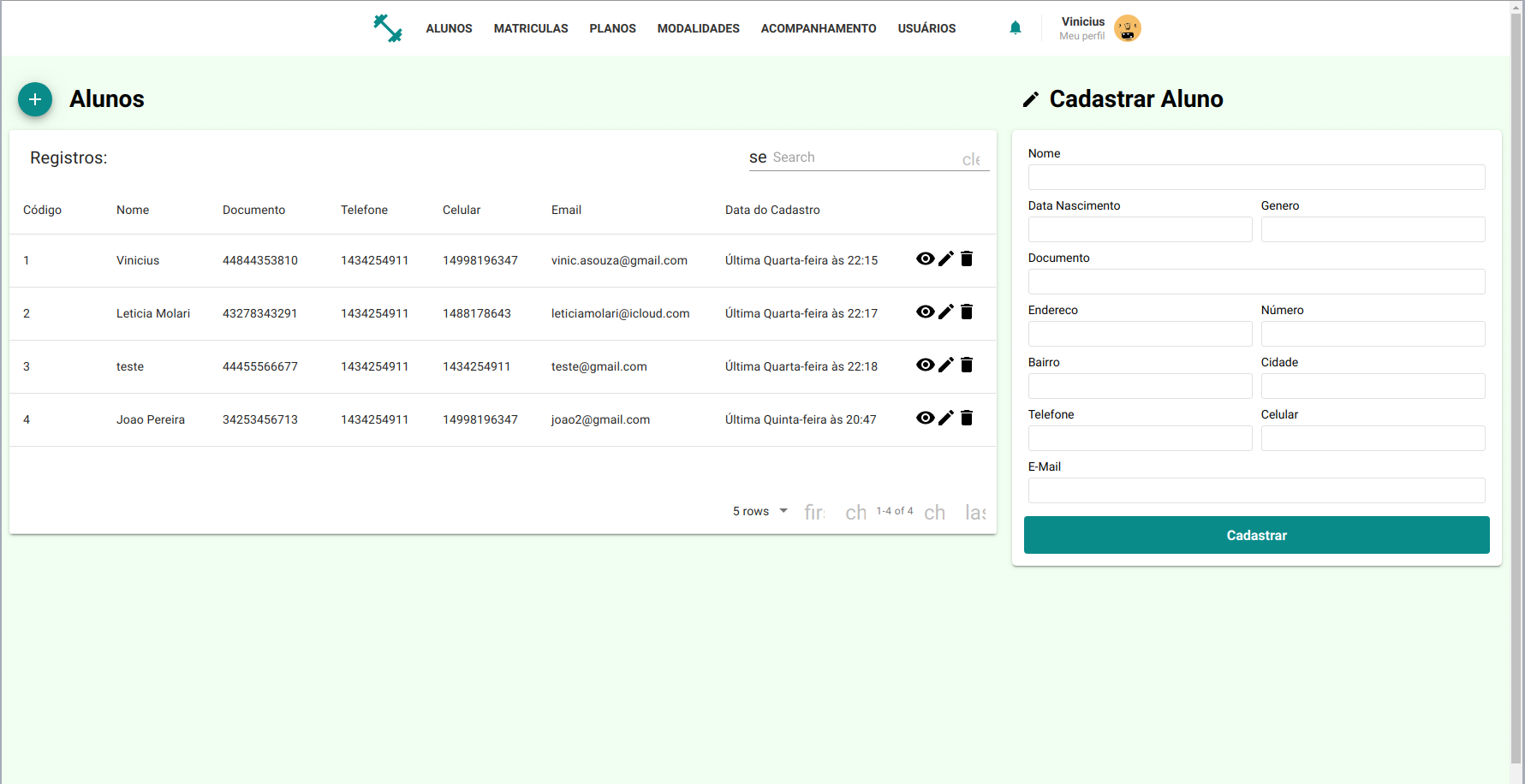Viewport: 1525px width, 784px height.
Task: Click the Número input field
Action: pyautogui.click(x=1373, y=334)
